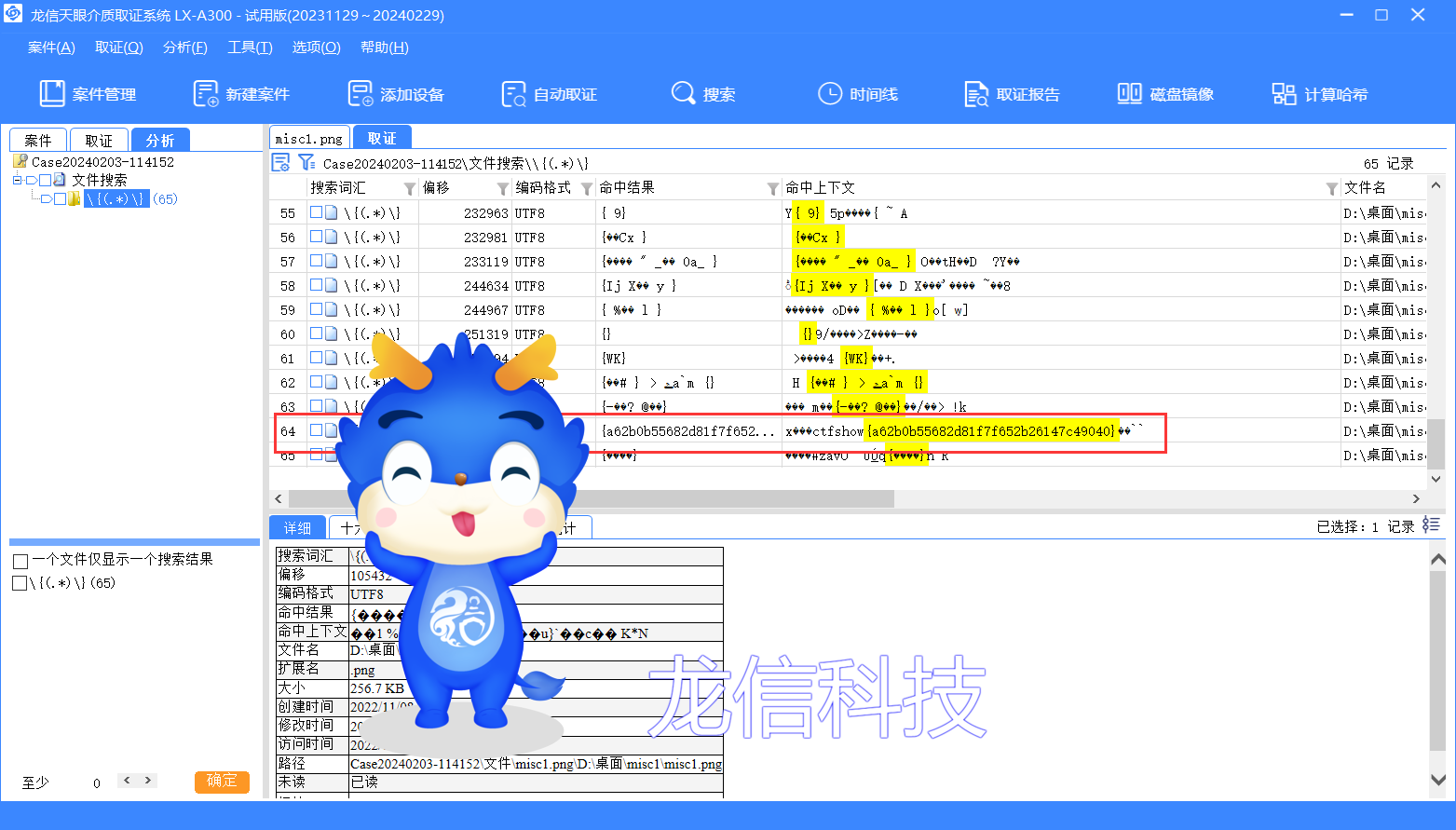Select the 详细 tab in bottom pane

(297, 527)
